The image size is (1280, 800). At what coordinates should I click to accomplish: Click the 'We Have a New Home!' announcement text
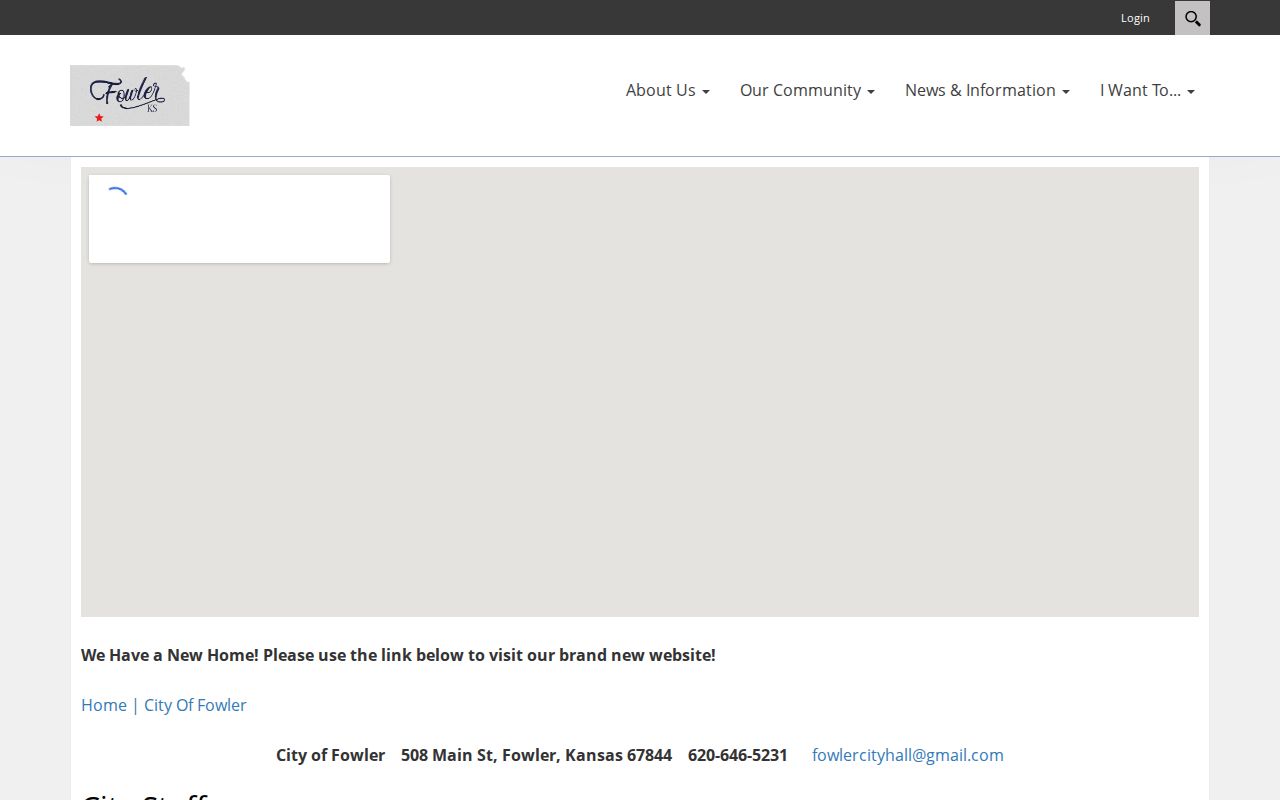[x=398, y=655]
